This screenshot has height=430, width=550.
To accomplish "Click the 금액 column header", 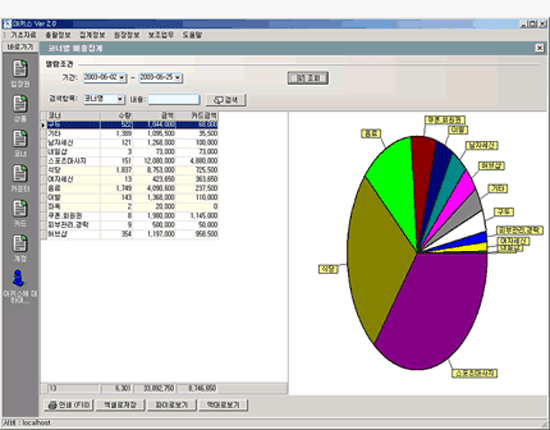I will (x=154, y=116).
